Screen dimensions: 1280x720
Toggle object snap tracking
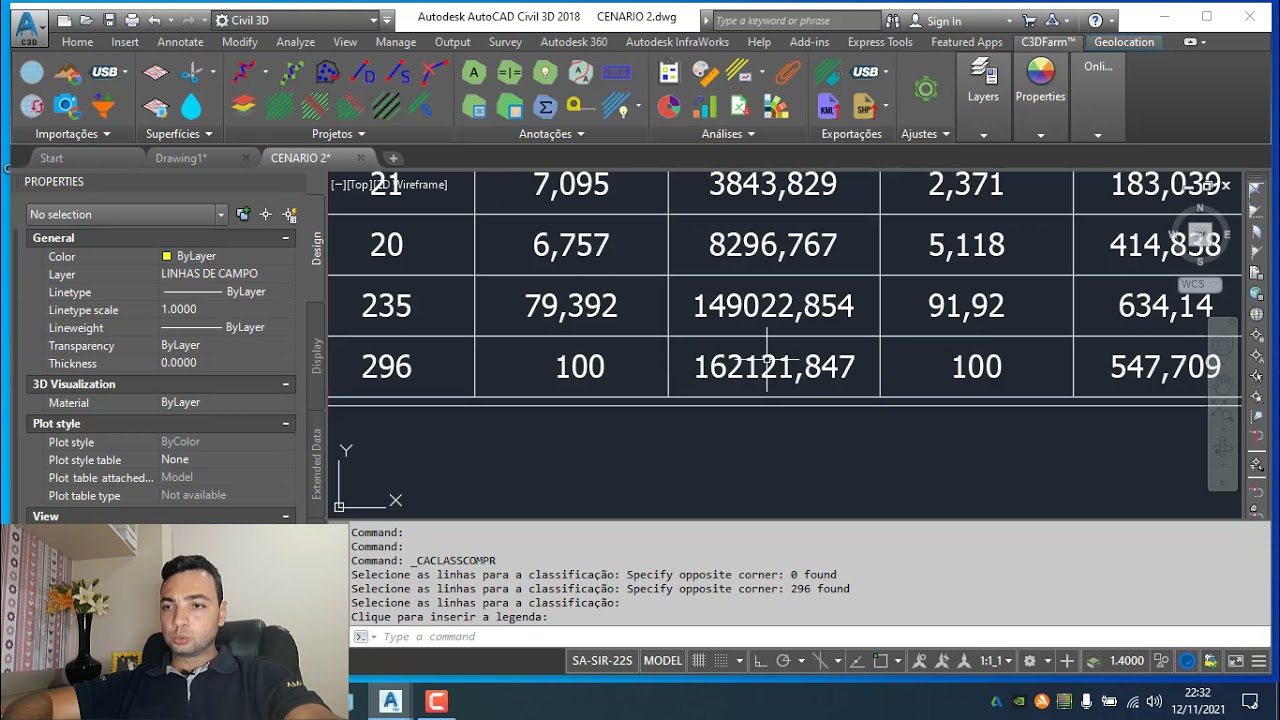(857, 661)
